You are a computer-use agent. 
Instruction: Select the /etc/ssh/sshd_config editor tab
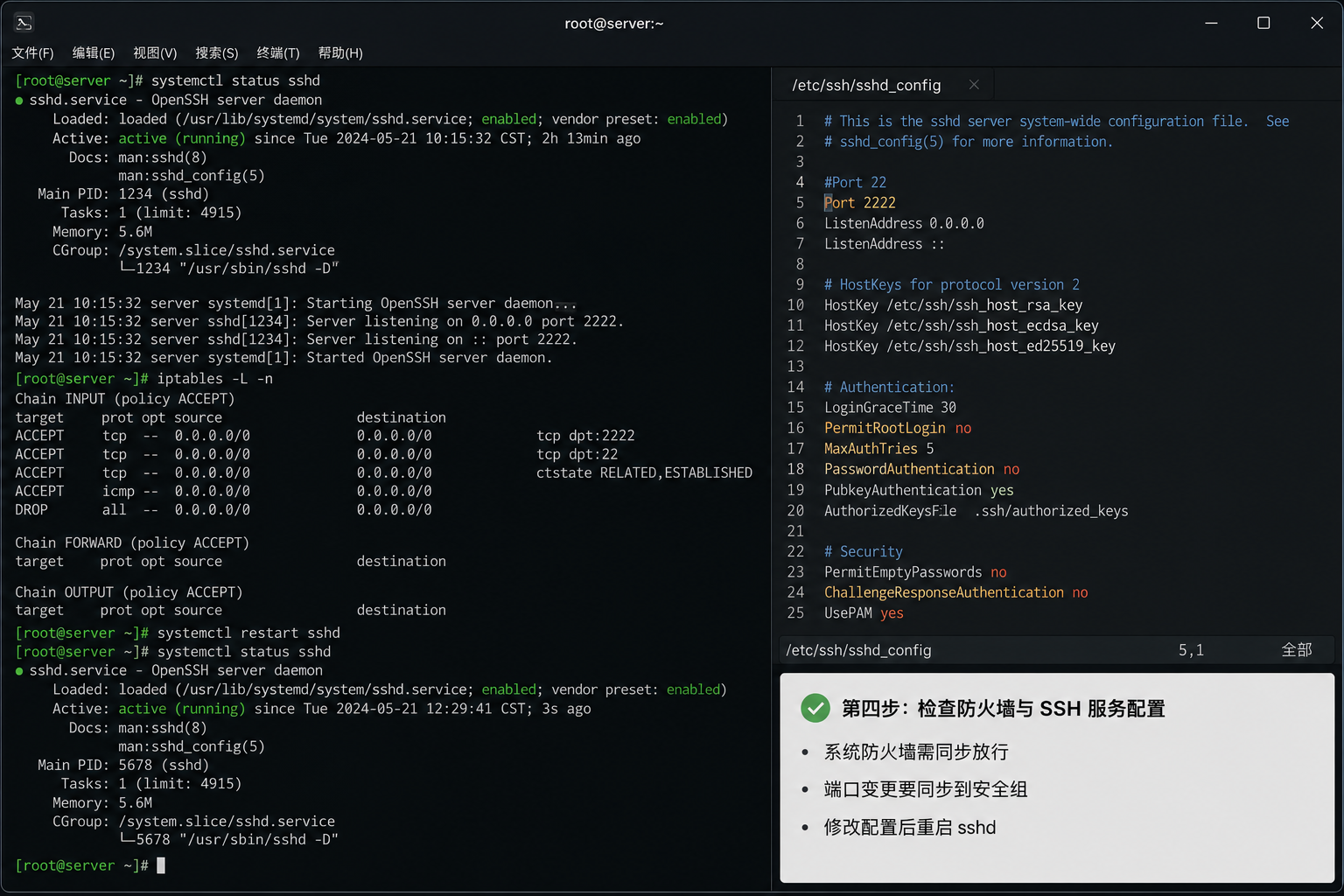point(866,85)
